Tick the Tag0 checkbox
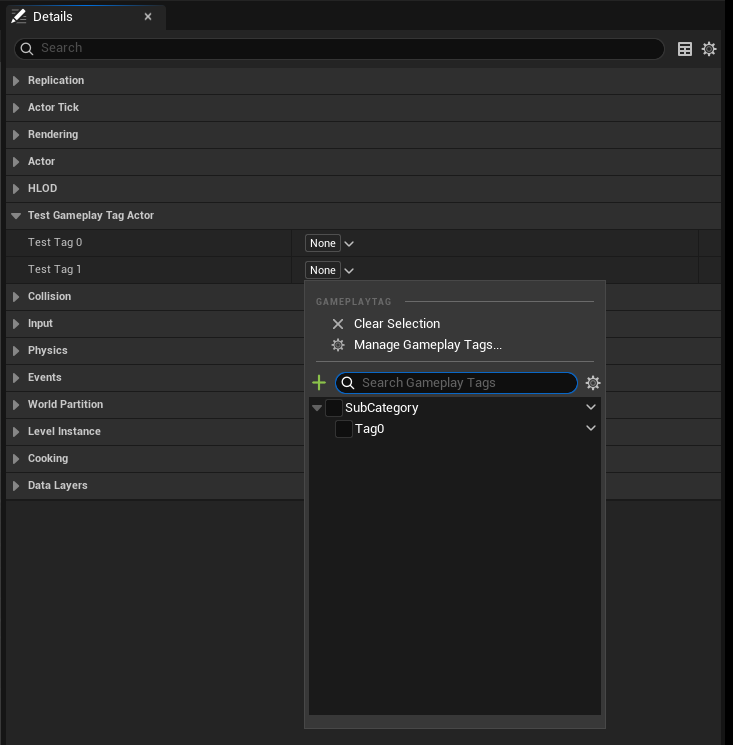 [x=343, y=429]
